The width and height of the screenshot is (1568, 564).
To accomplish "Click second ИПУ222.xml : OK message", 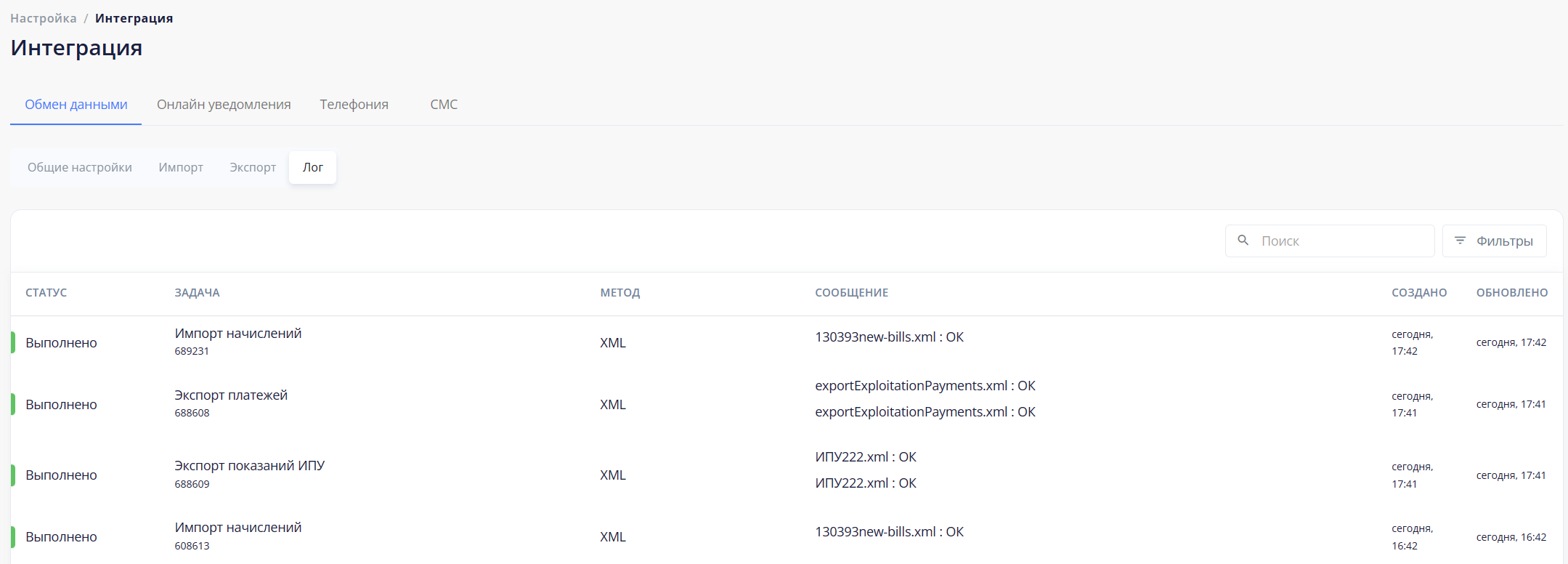I will coord(865,483).
